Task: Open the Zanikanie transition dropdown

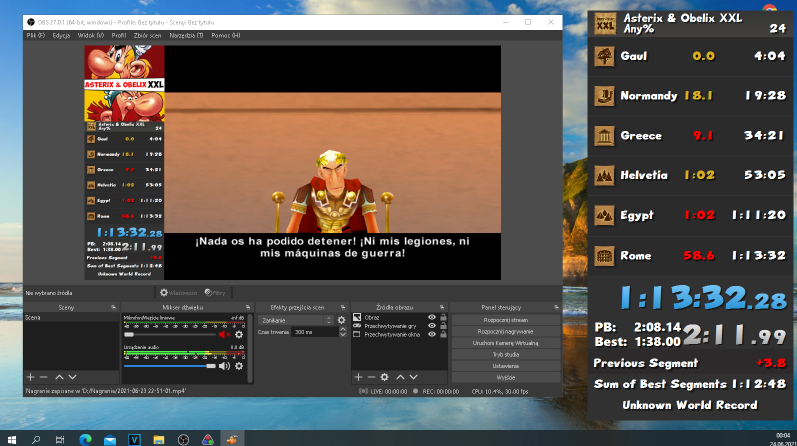Action: point(296,320)
